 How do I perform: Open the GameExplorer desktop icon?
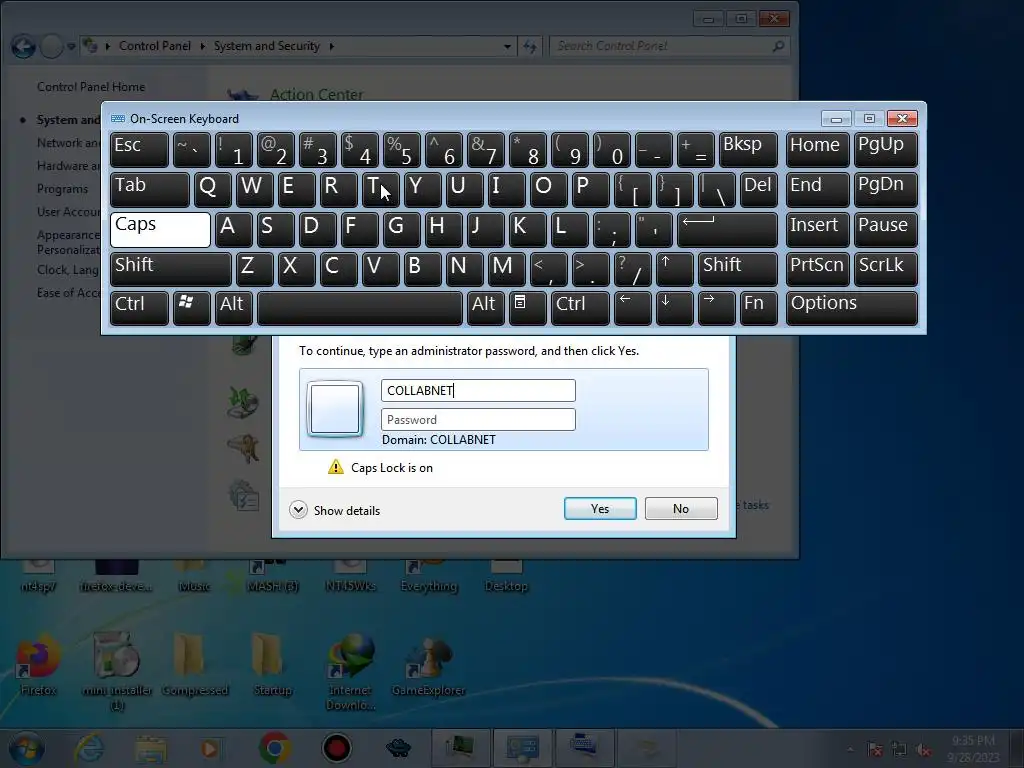(428, 666)
